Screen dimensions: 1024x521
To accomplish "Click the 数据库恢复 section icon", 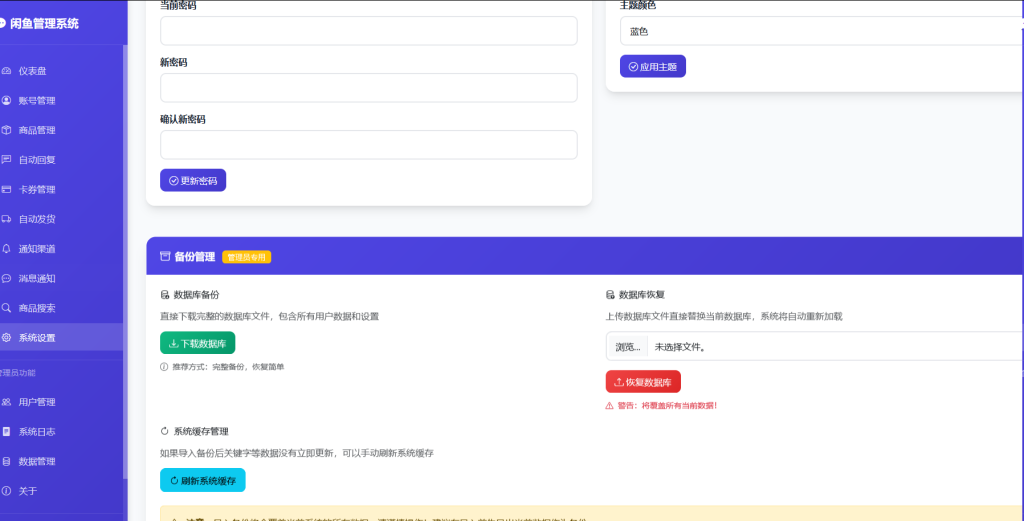I will pyautogui.click(x=610, y=295).
